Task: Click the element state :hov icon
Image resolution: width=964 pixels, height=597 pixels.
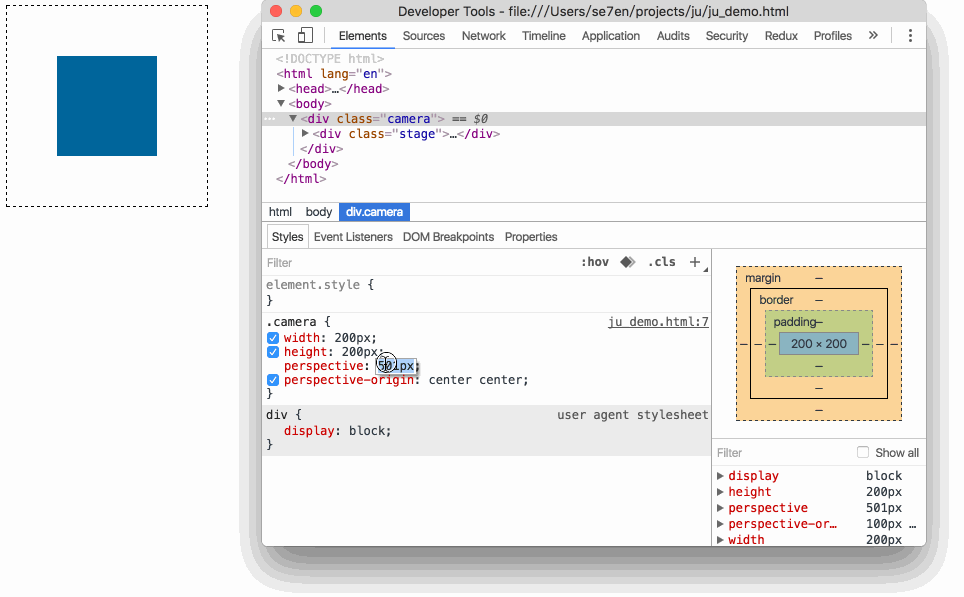Action: tap(596, 262)
